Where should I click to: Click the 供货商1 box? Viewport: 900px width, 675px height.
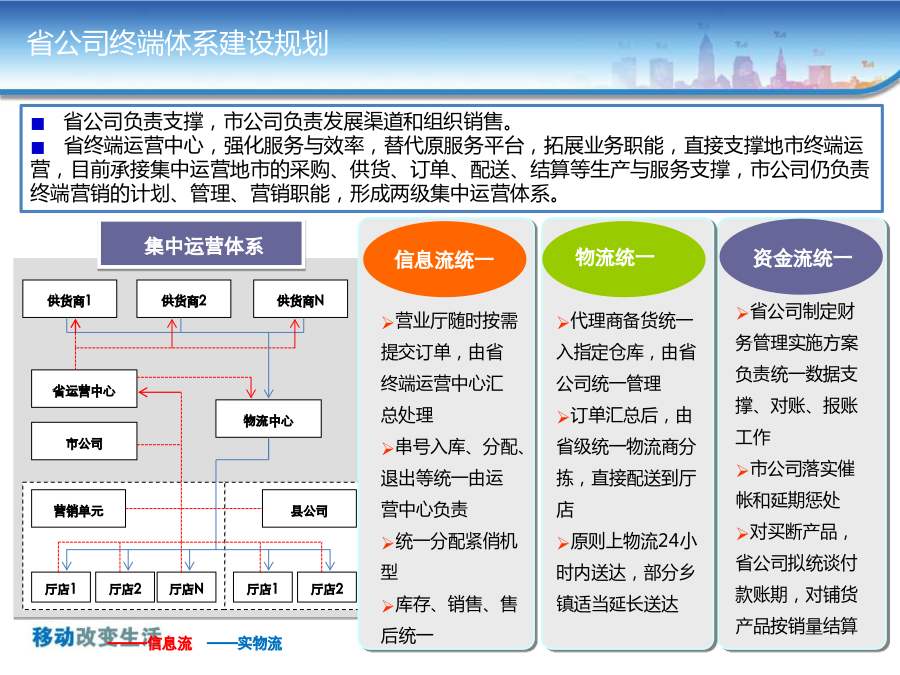click(x=69, y=299)
